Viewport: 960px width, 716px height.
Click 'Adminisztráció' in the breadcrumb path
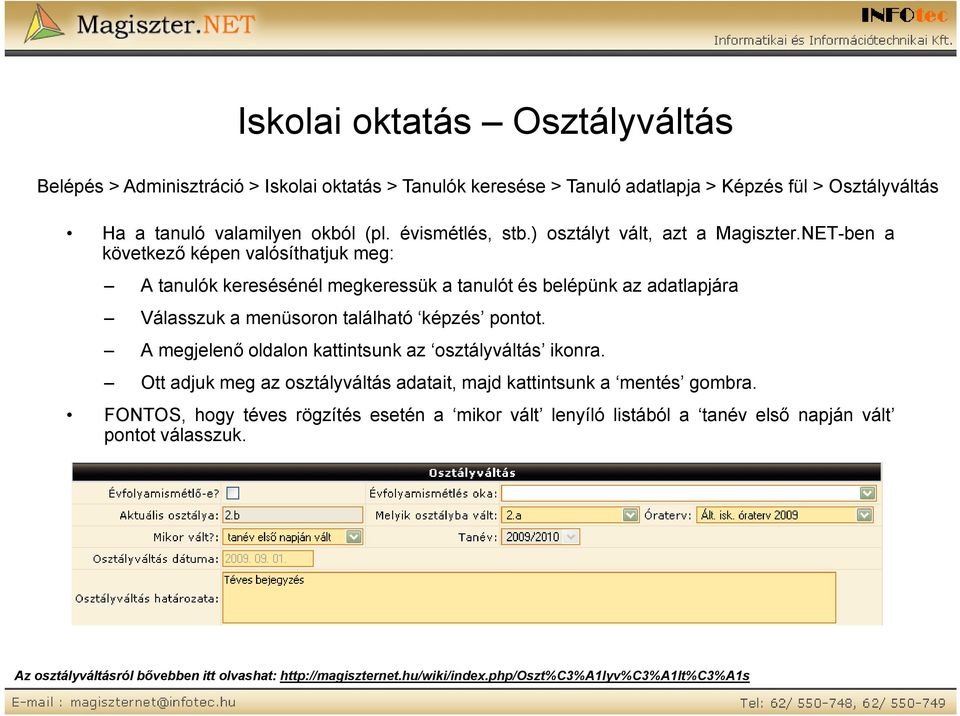tap(184, 186)
